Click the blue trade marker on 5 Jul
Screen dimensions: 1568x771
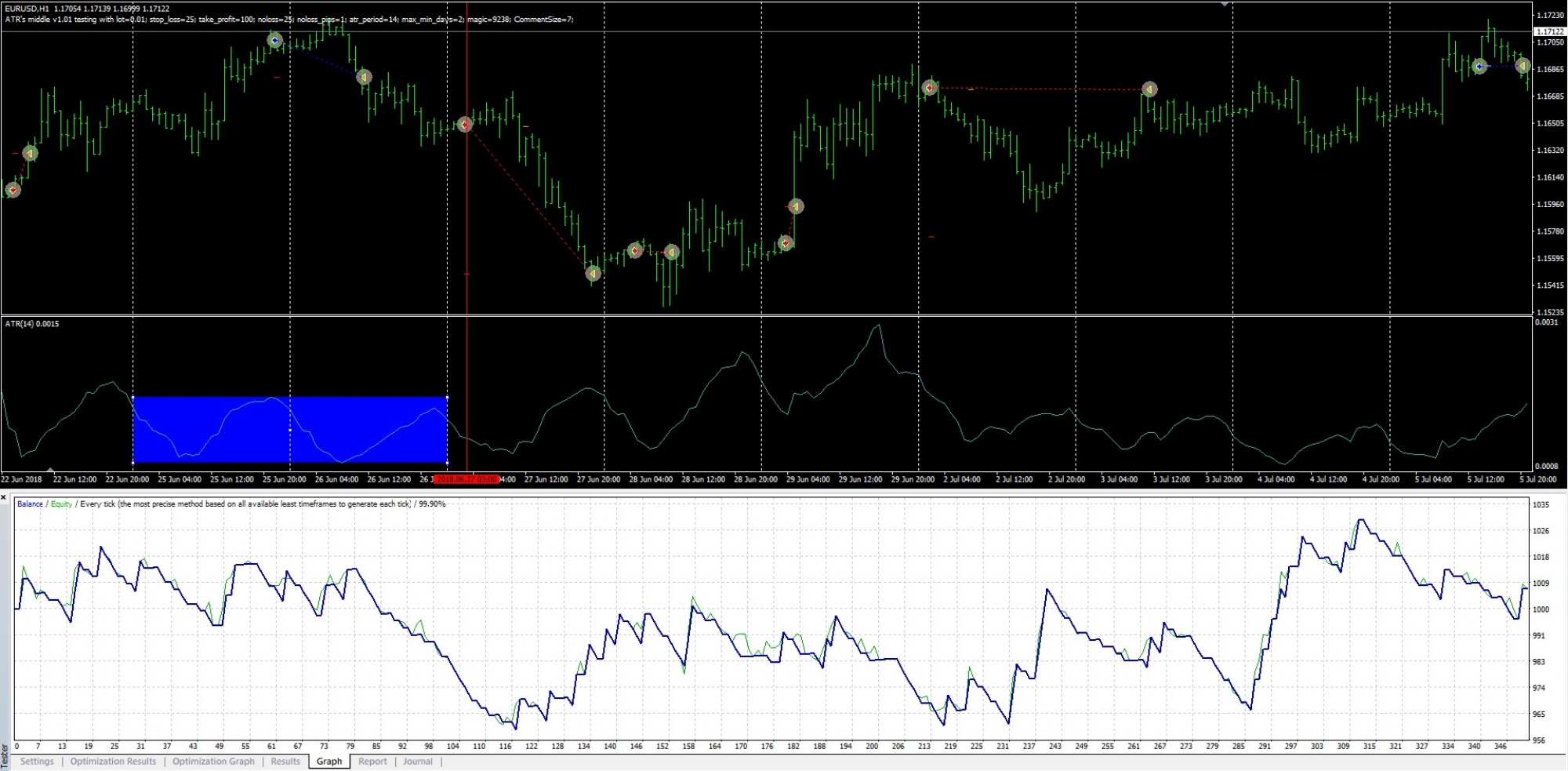[1479, 67]
